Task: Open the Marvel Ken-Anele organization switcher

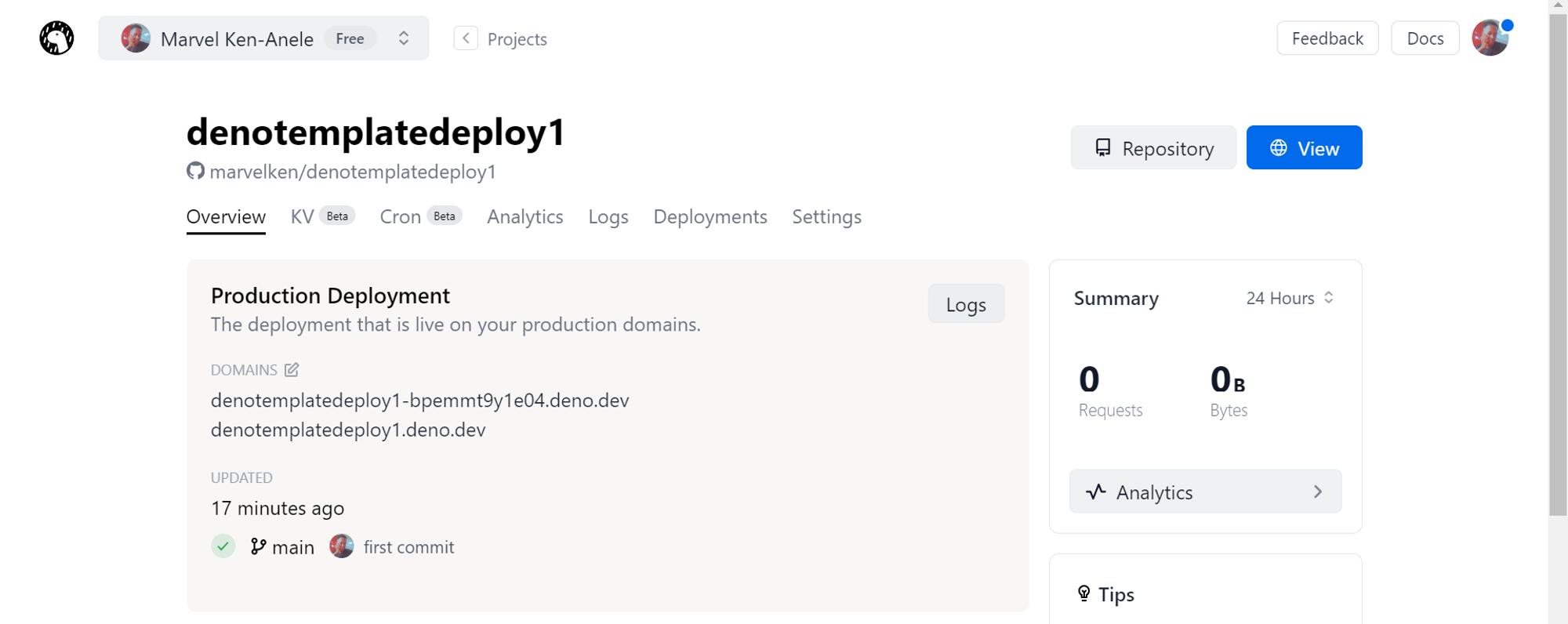Action: pos(263,38)
